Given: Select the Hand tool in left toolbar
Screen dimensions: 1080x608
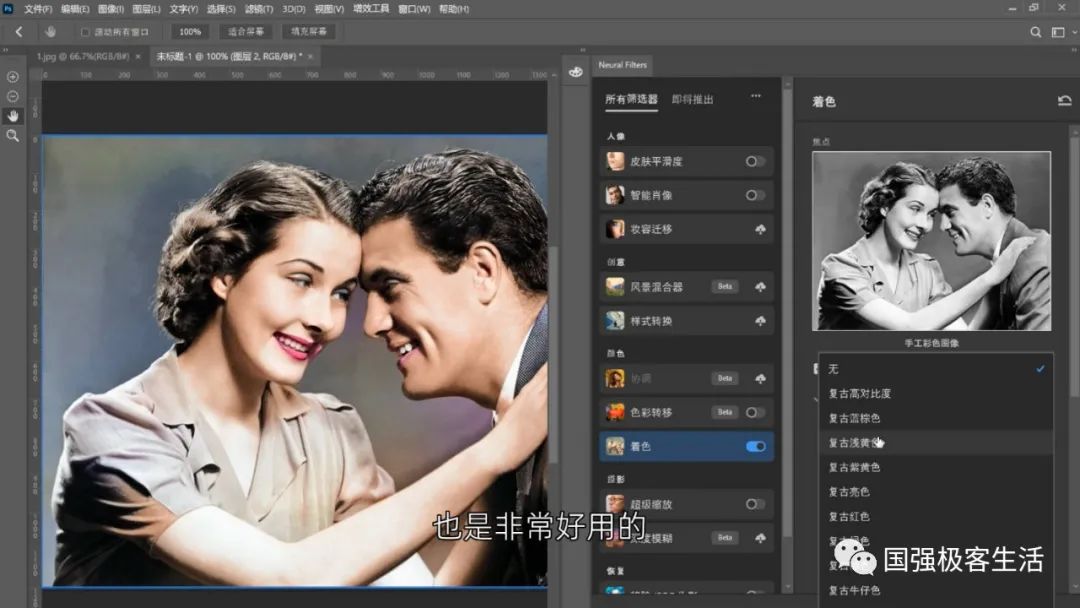Looking at the screenshot, I should point(12,116).
